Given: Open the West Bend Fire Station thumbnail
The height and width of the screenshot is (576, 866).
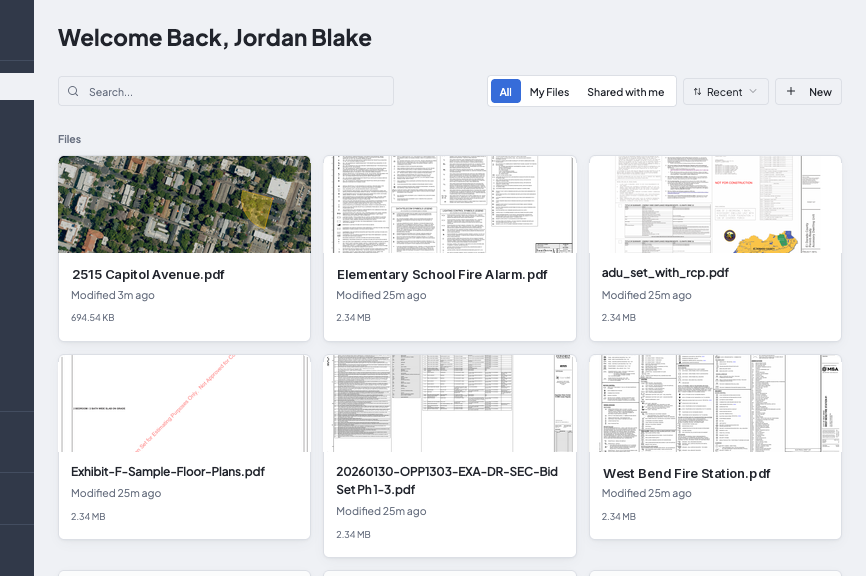Looking at the screenshot, I should (x=715, y=403).
